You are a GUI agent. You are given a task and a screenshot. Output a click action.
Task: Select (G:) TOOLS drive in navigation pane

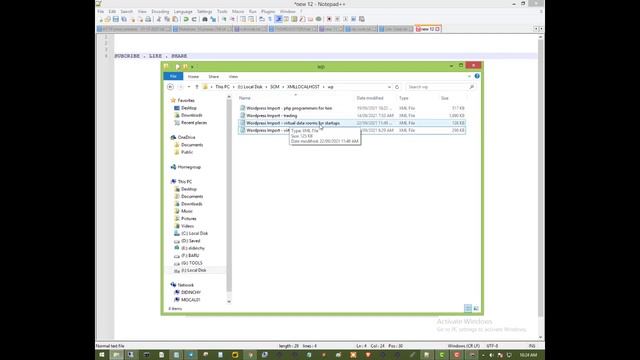pyautogui.click(x=191, y=263)
